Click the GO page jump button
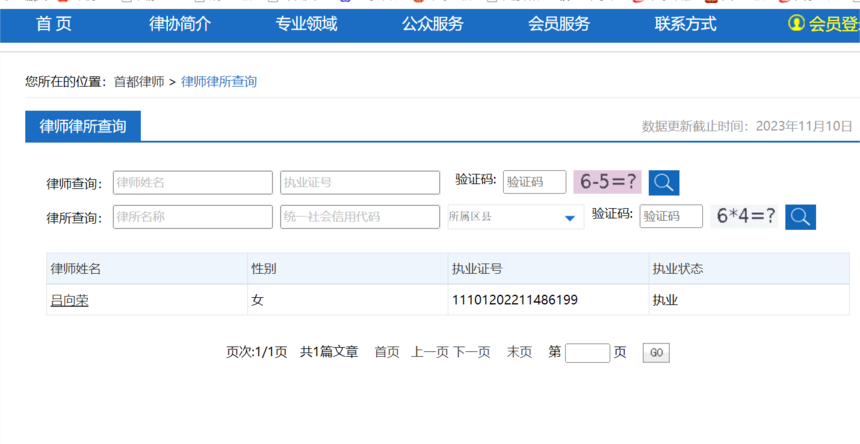This screenshot has width=860, height=444. pos(656,353)
